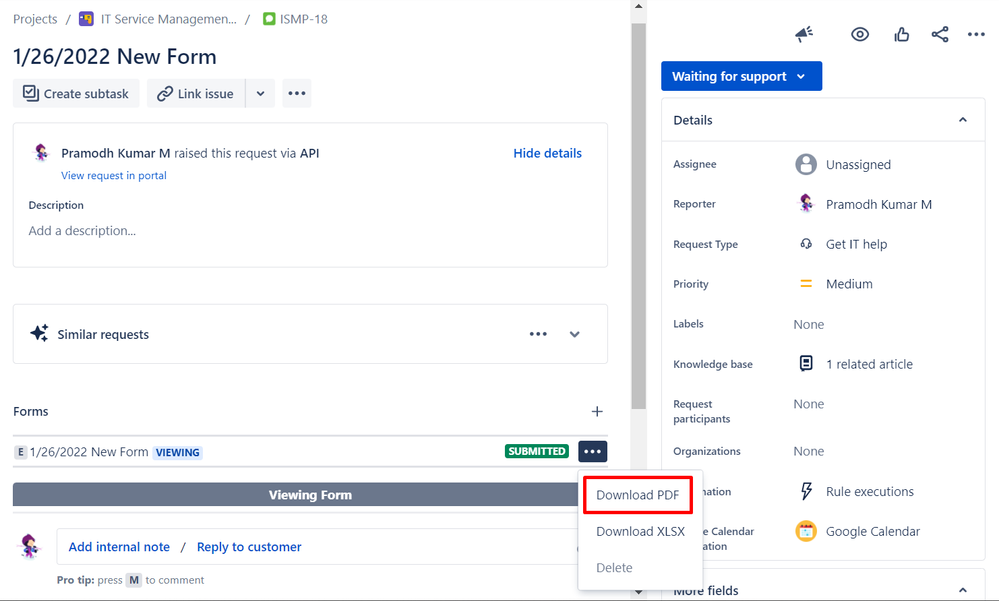Open the form row three-dot menu

(593, 451)
